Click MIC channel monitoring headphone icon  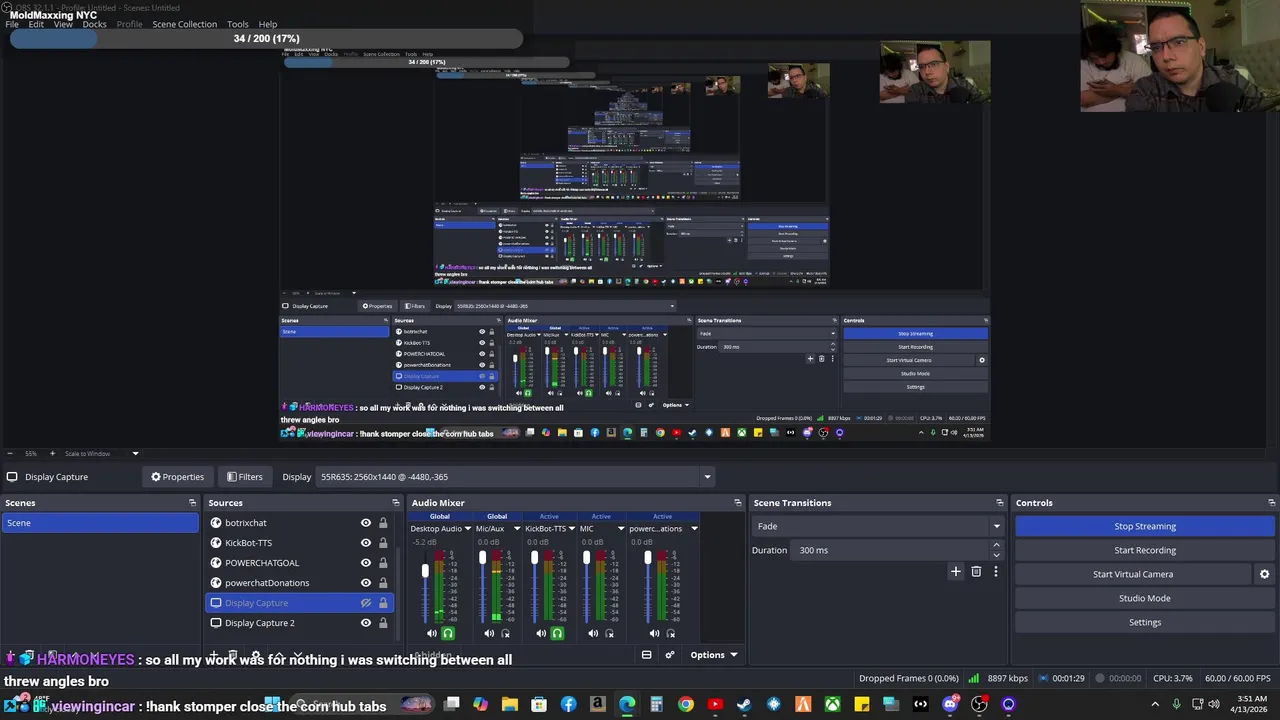[609, 633]
